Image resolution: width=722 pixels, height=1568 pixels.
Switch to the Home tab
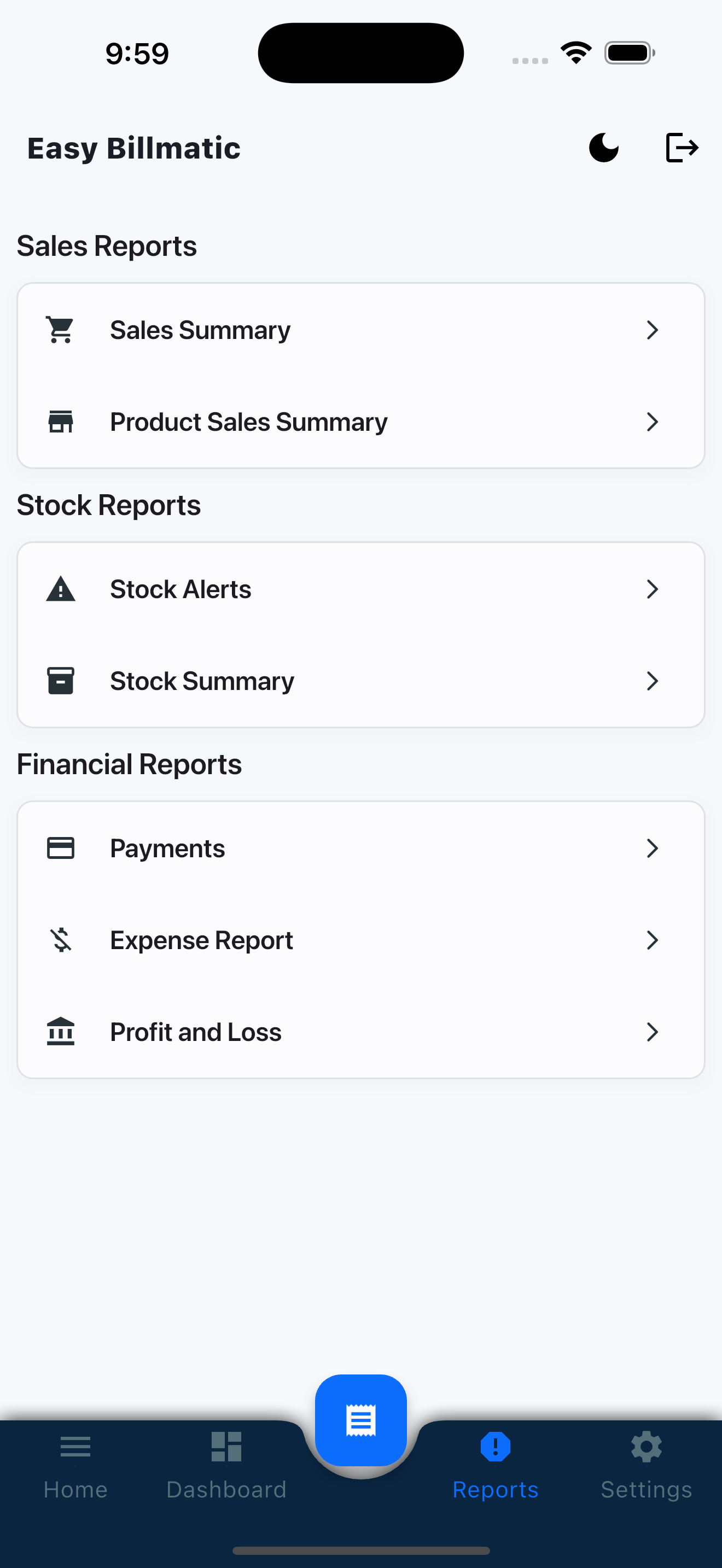tap(75, 1466)
